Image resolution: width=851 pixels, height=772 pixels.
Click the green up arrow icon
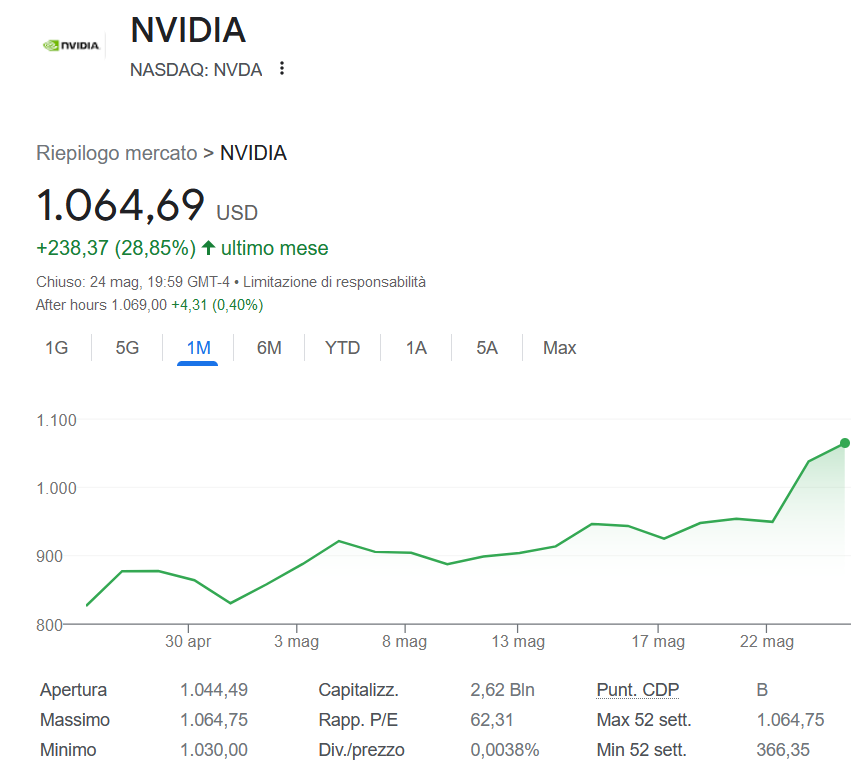pyautogui.click(x=208, y=247)
